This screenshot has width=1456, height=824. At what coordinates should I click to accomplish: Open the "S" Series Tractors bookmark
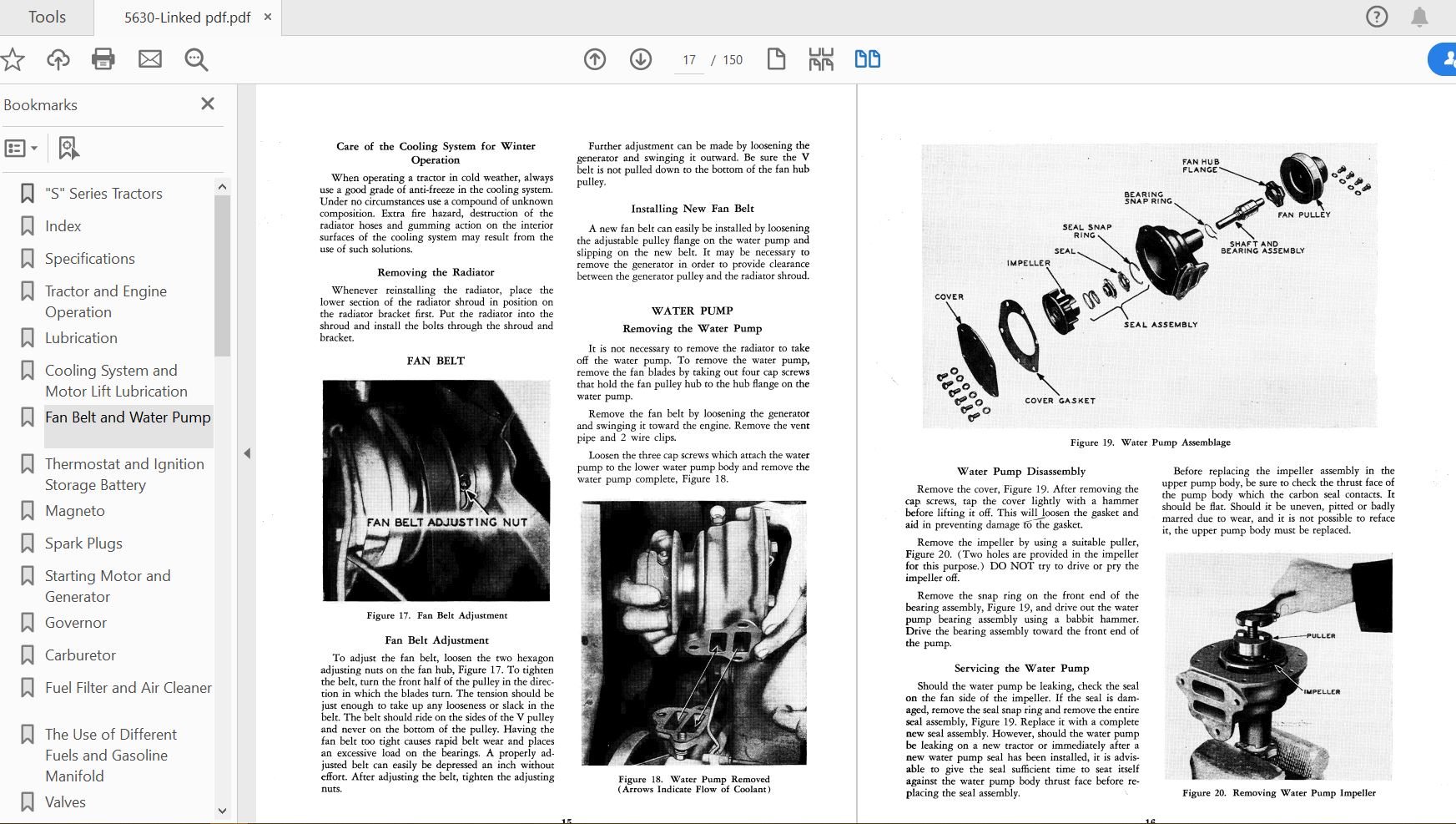coord(103,194)
